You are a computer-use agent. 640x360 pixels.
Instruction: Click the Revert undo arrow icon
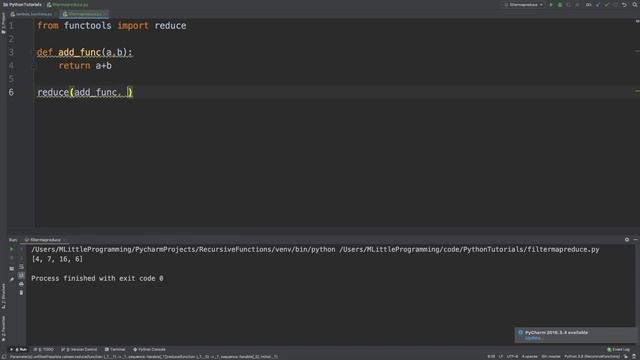point(624,4)
